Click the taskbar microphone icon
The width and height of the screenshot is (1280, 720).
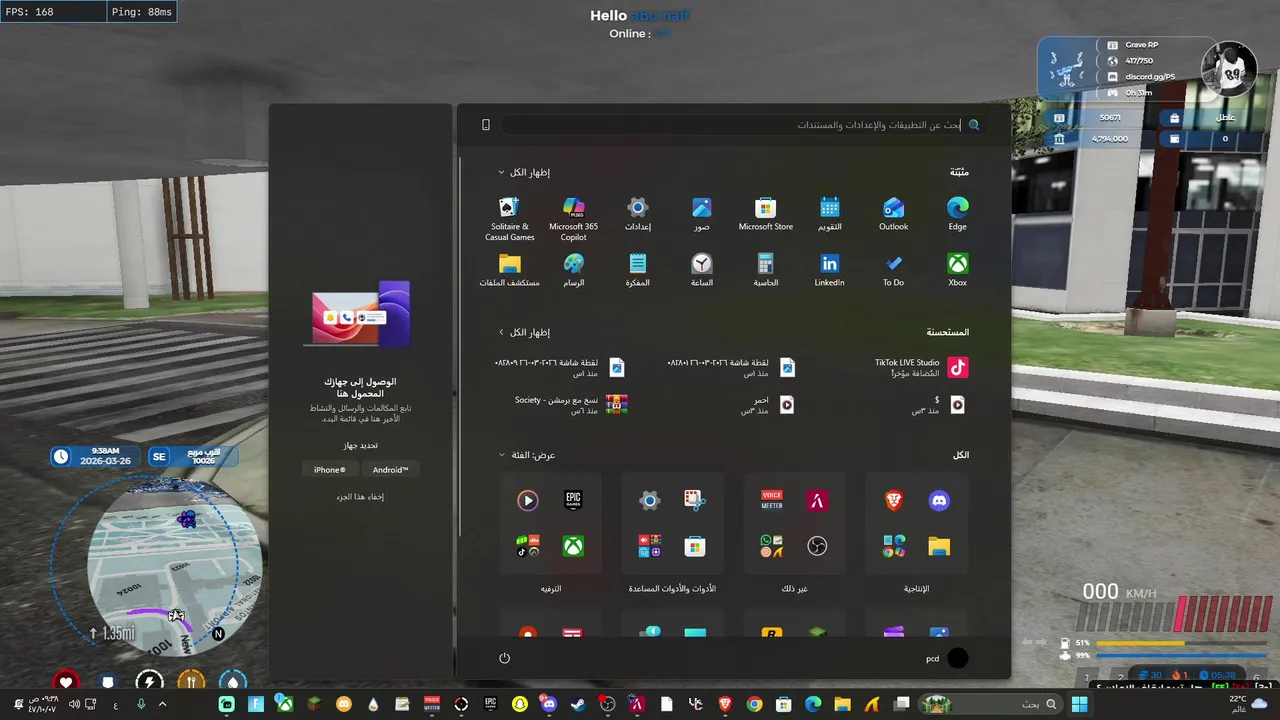point(141,705)
